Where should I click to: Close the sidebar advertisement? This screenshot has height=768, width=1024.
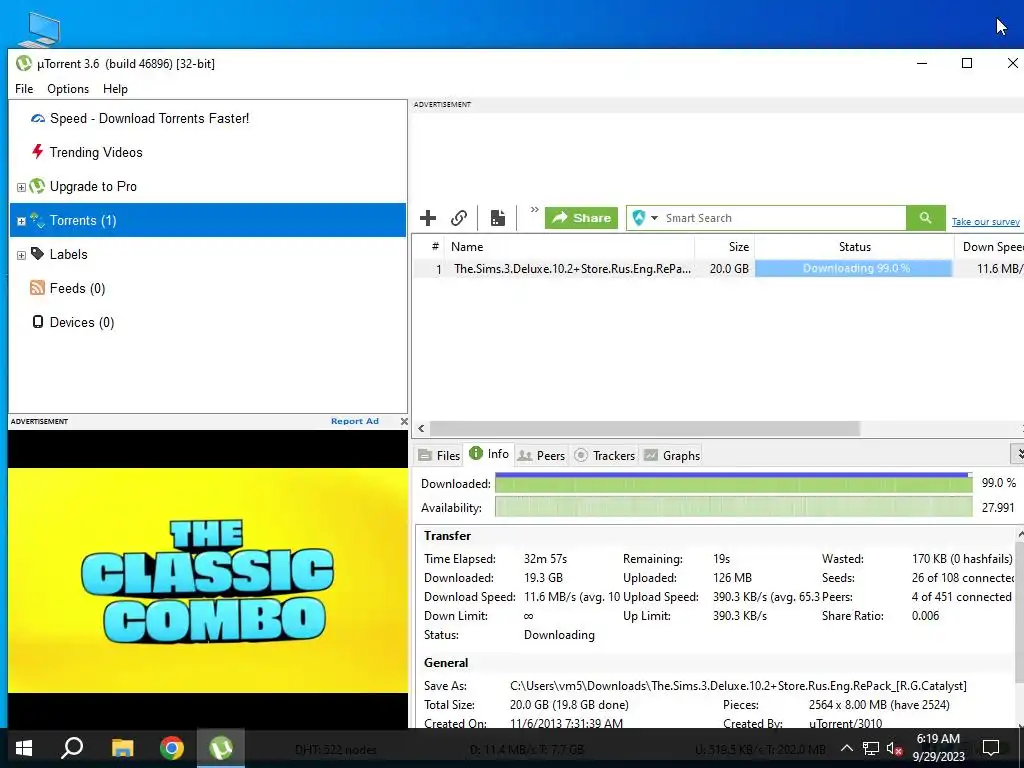[x=404, y=422]
